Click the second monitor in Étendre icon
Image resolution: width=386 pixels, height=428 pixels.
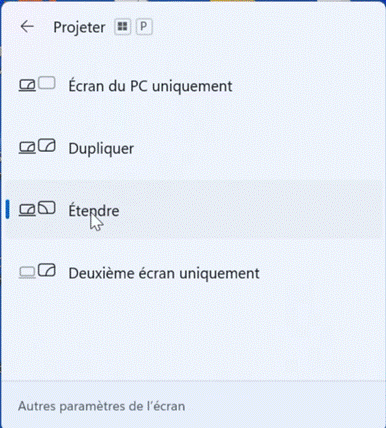tap(47, 208)
